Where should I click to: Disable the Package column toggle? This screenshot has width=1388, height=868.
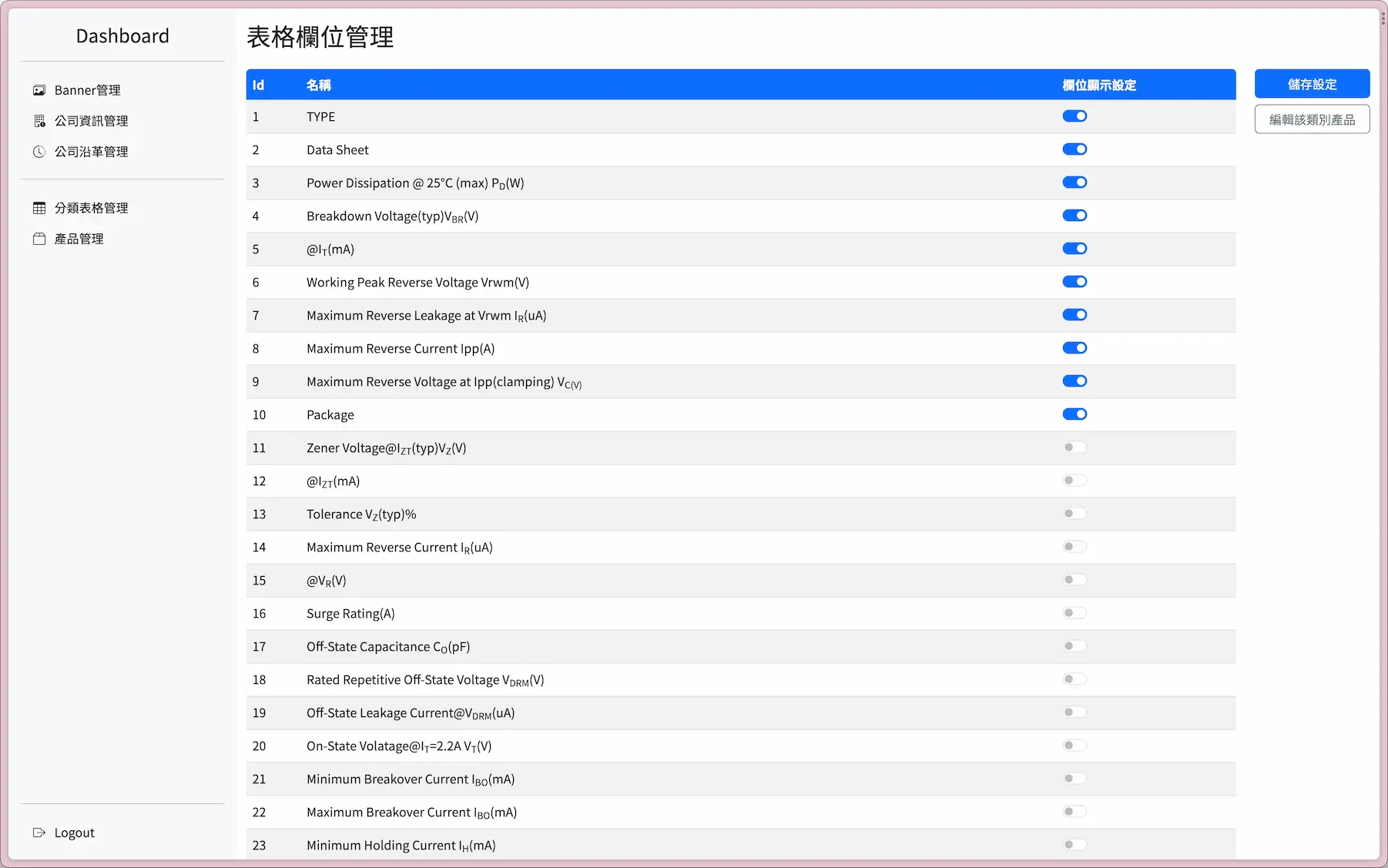pos(1075,414)
